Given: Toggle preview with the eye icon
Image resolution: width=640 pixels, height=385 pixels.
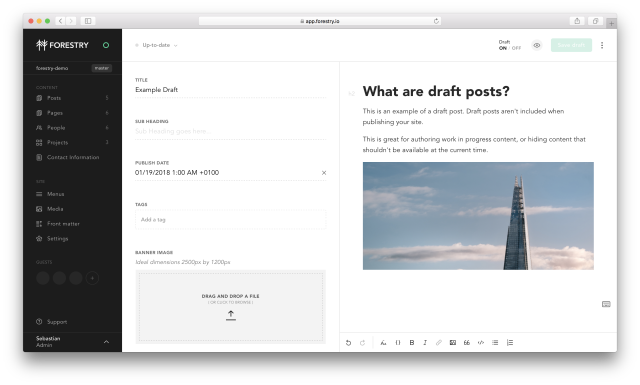Looking at the screenshot, I should click(x=537, y=45).
